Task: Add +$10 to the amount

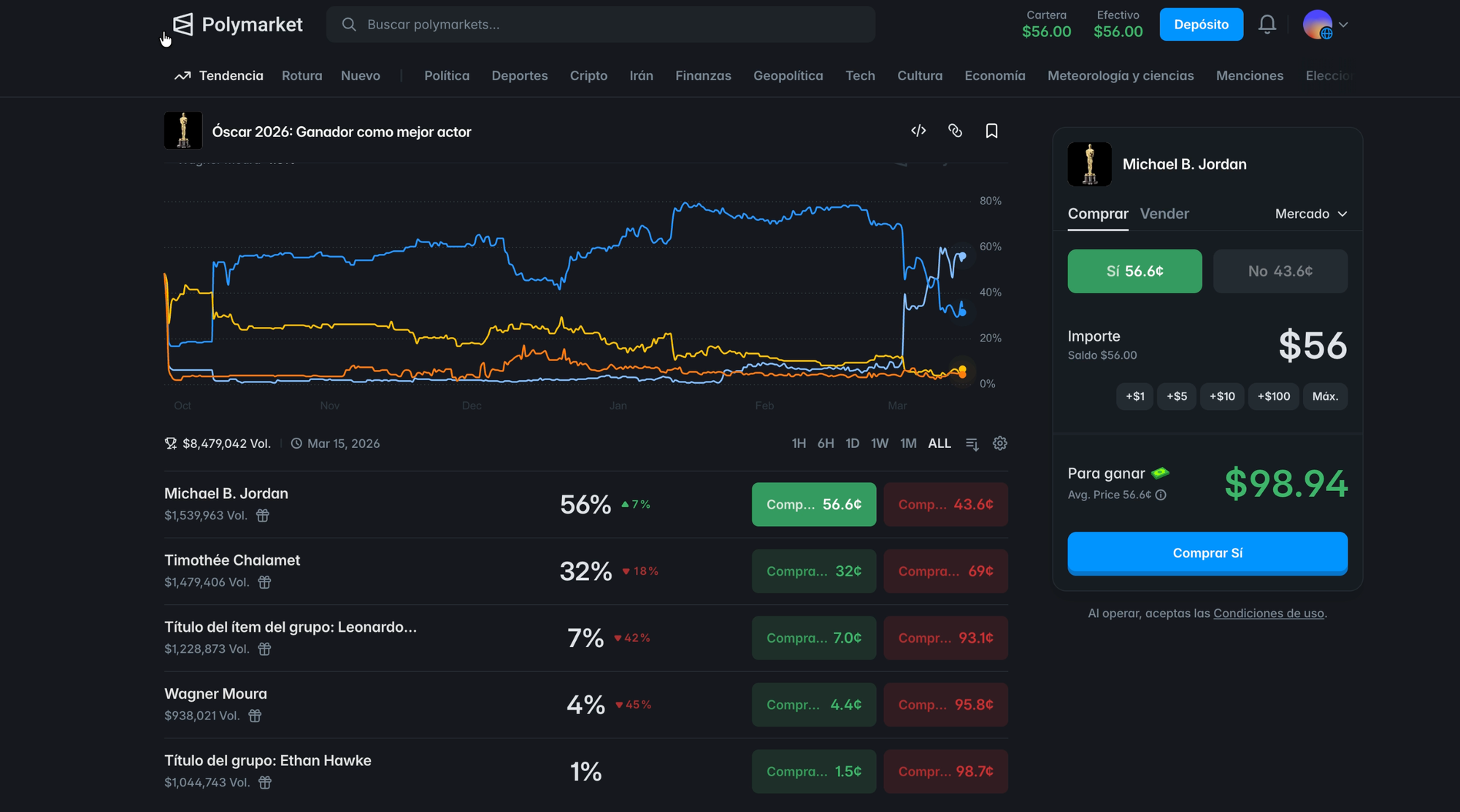Action: pos(1221,396)
